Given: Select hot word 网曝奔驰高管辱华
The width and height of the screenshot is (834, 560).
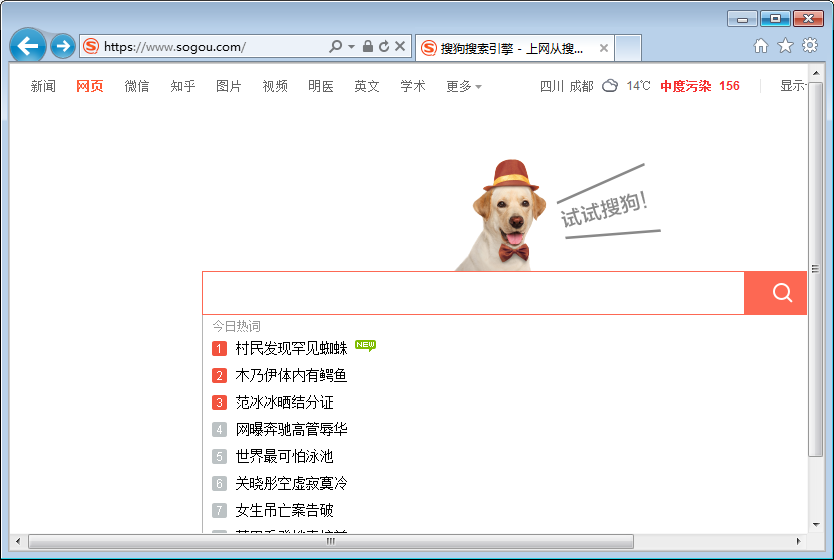Looking at the screenshot, I should tap(291, 429).
